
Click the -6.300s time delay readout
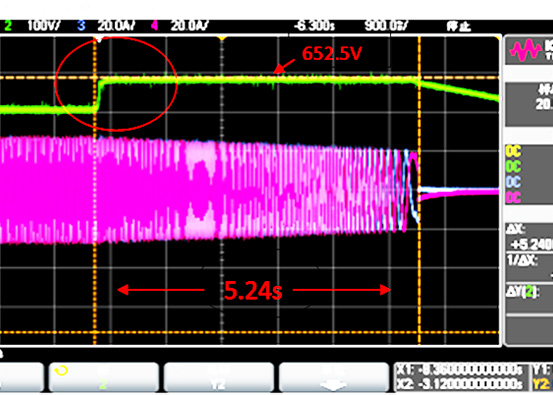(314, 26)
